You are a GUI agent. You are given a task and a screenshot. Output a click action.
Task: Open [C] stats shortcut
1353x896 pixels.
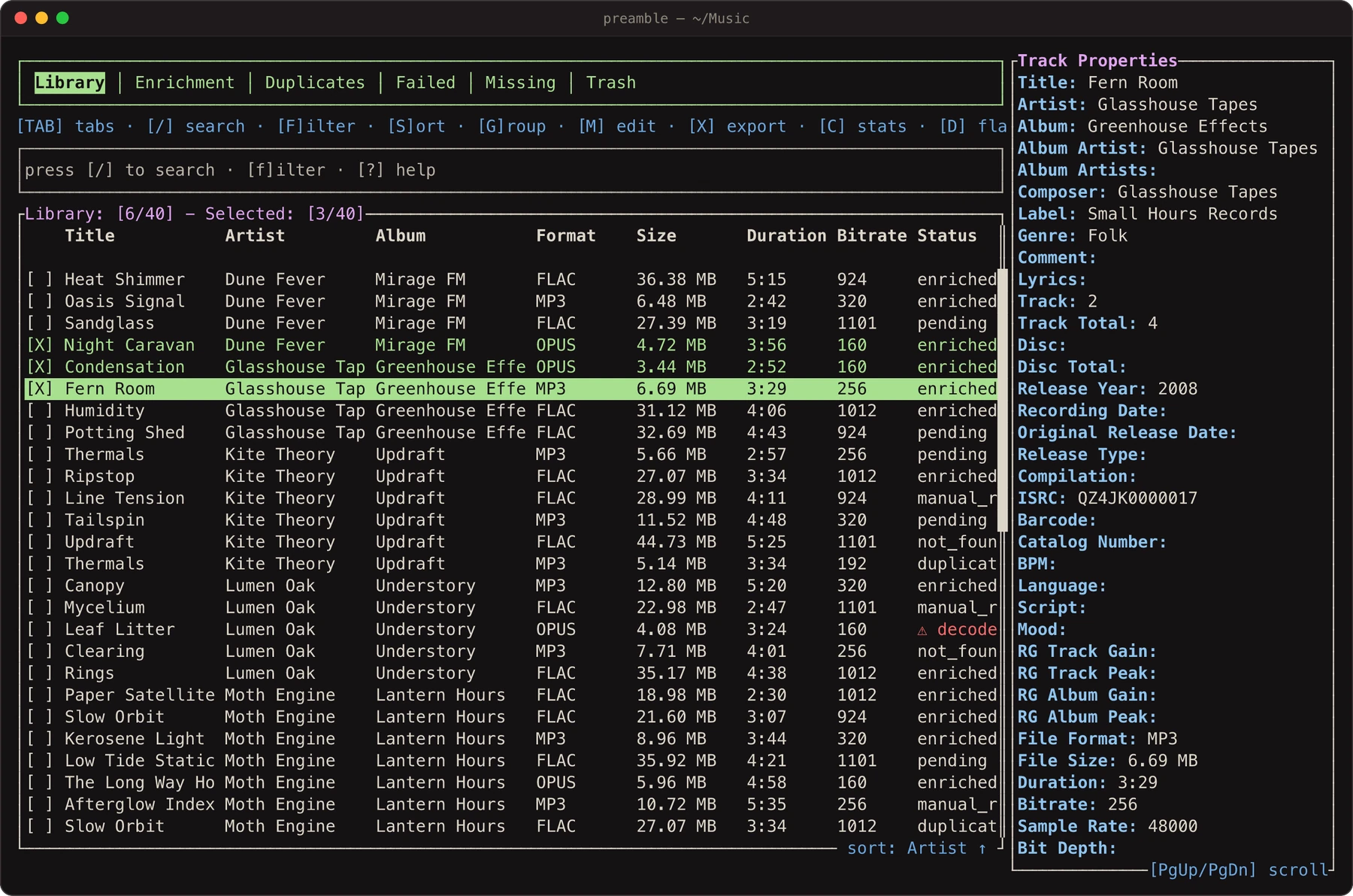pos(863,126)
